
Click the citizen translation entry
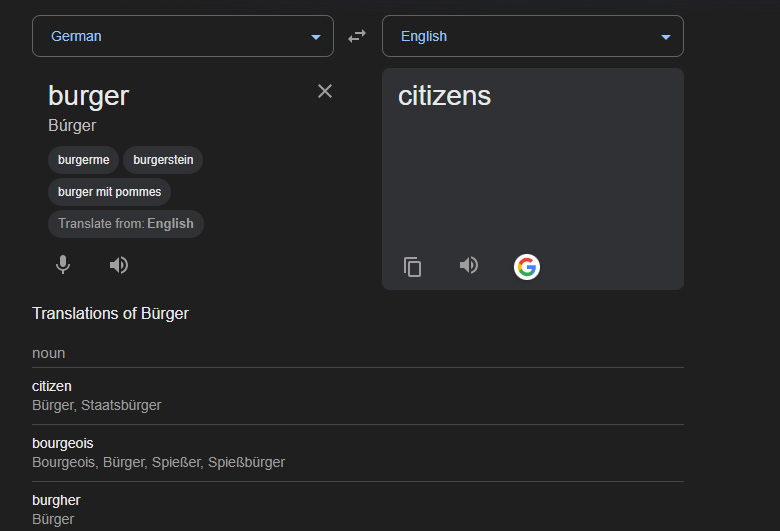52,386
